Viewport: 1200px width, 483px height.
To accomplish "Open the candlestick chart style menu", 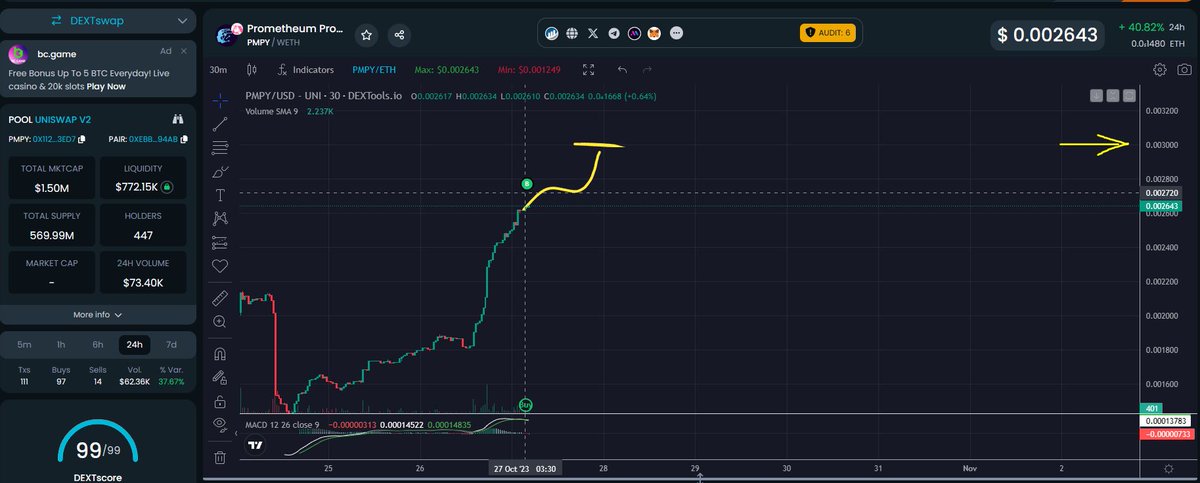I will pos(251,70).
